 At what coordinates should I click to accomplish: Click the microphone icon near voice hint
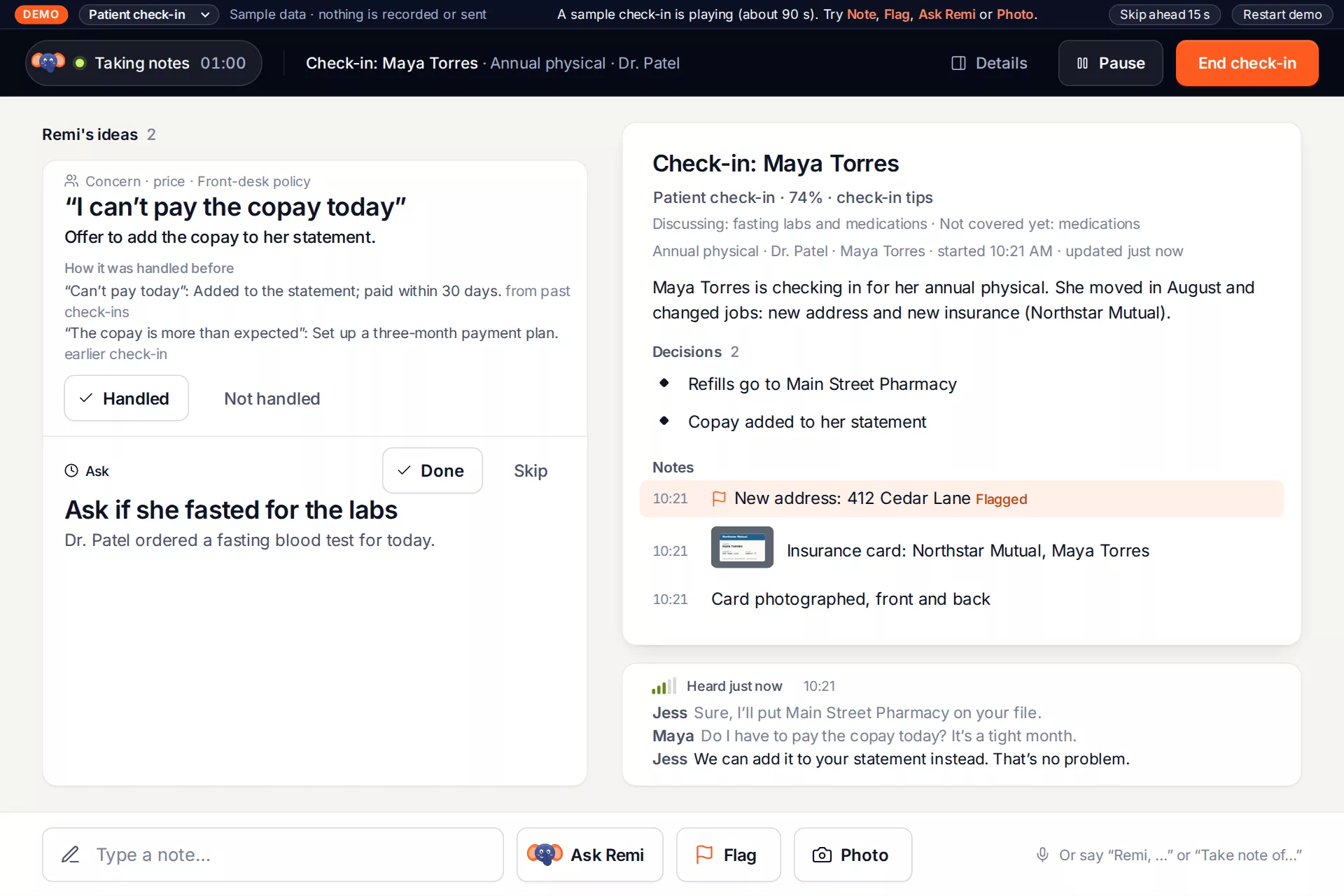[1042, 855]
